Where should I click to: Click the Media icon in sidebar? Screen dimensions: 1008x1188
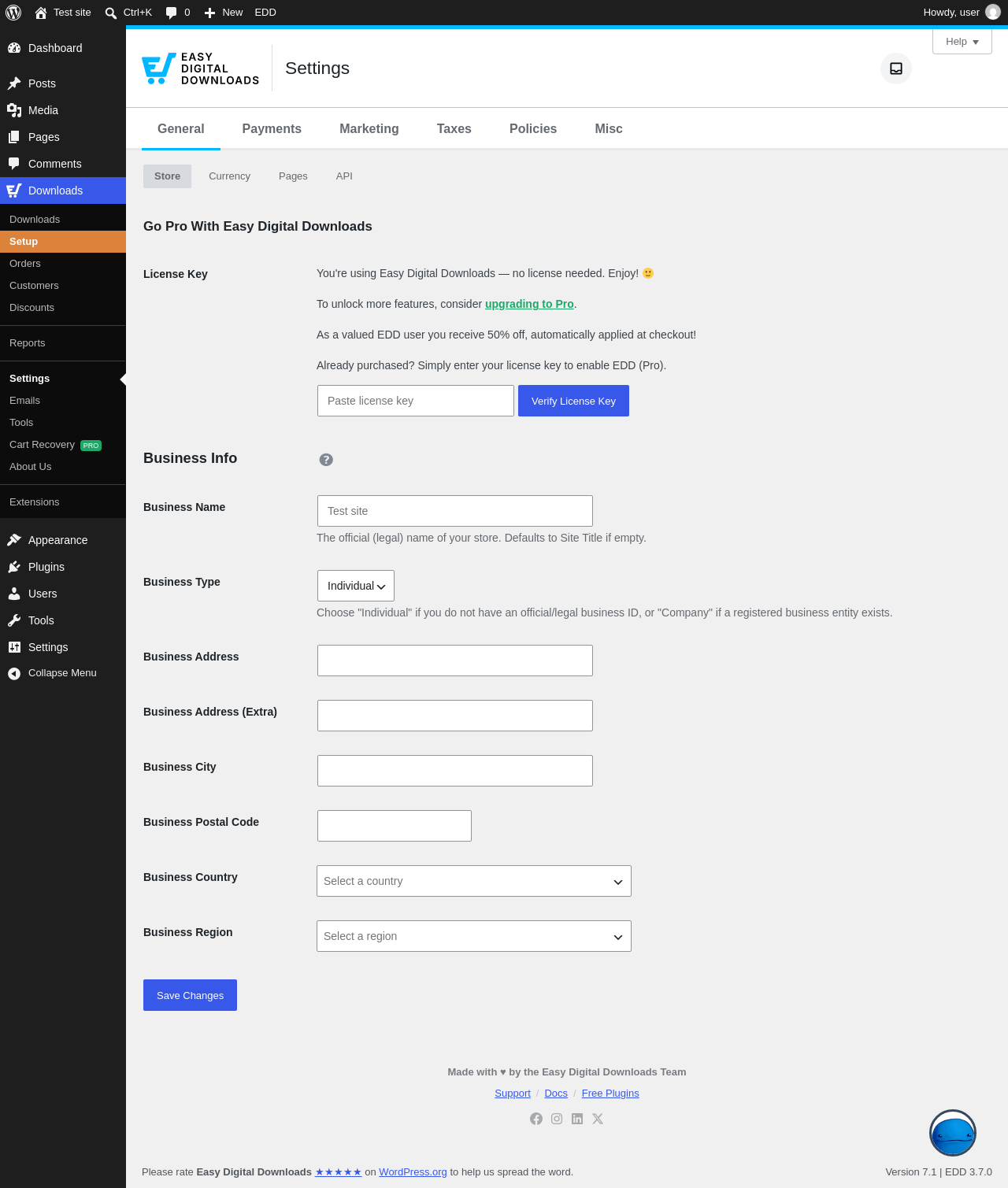tap(14, 110)
